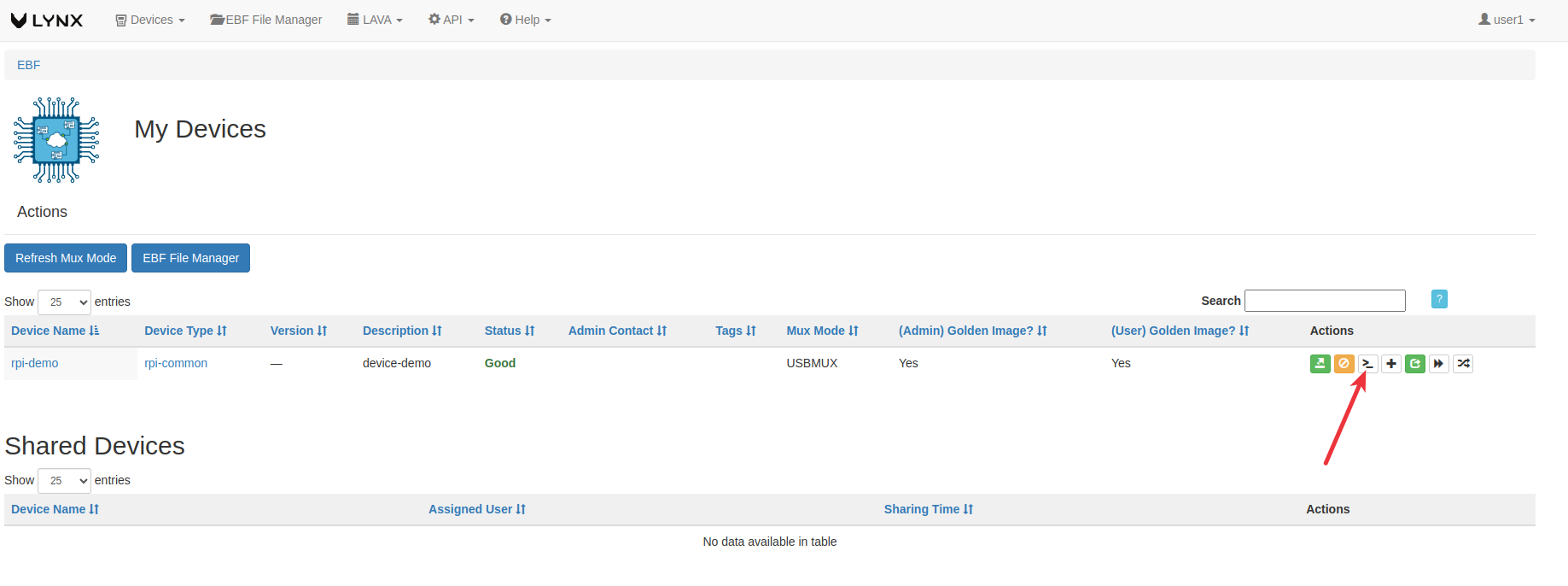Open the rpi-demo device link
Image resolution: width=1568 pixels, height=586 pixels.
(35, 363)
